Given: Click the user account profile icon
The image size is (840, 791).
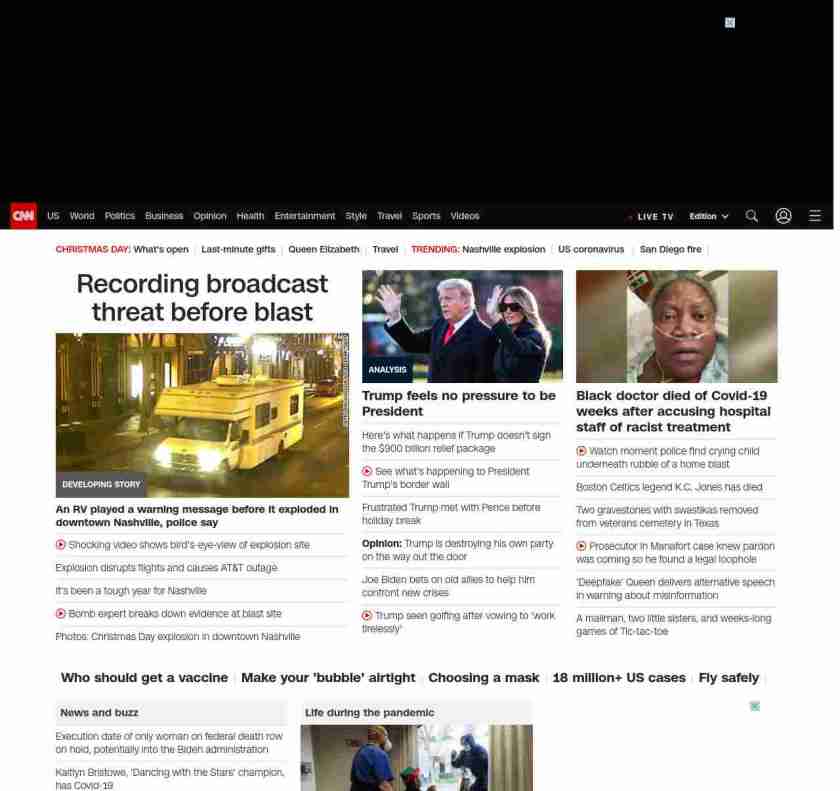Looking at the screenshot, I should [783, 216].
